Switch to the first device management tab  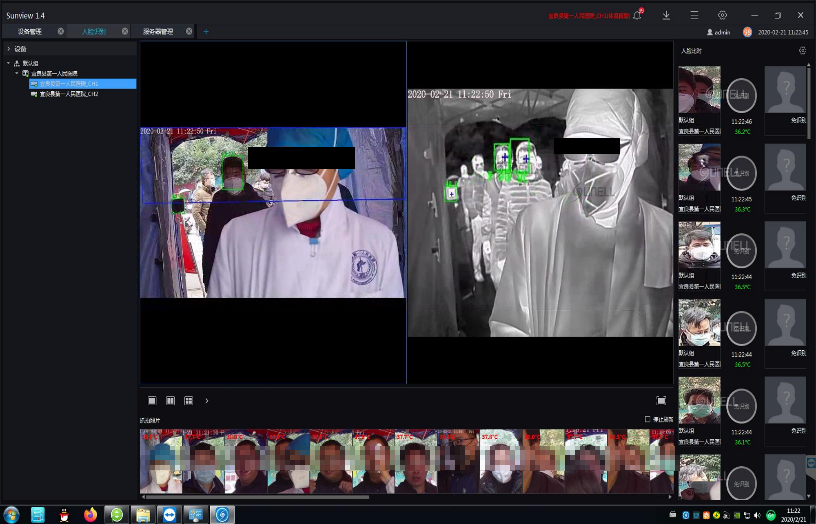coord(30,32)
